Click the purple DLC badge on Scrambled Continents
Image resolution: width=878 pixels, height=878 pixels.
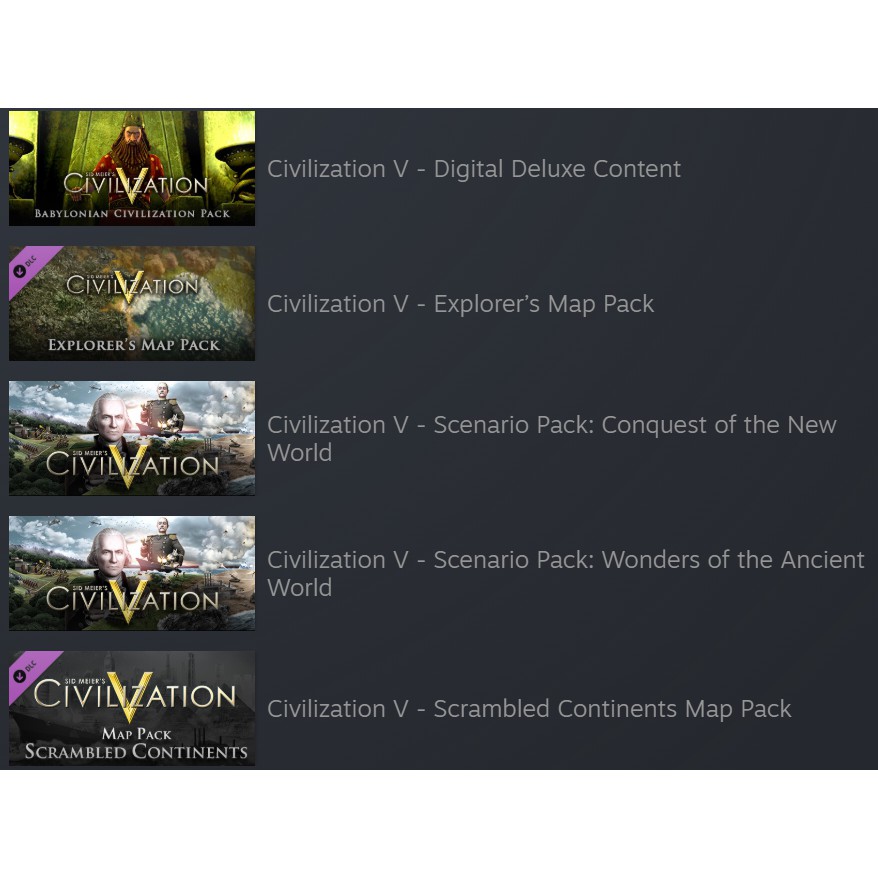[28, 670]
